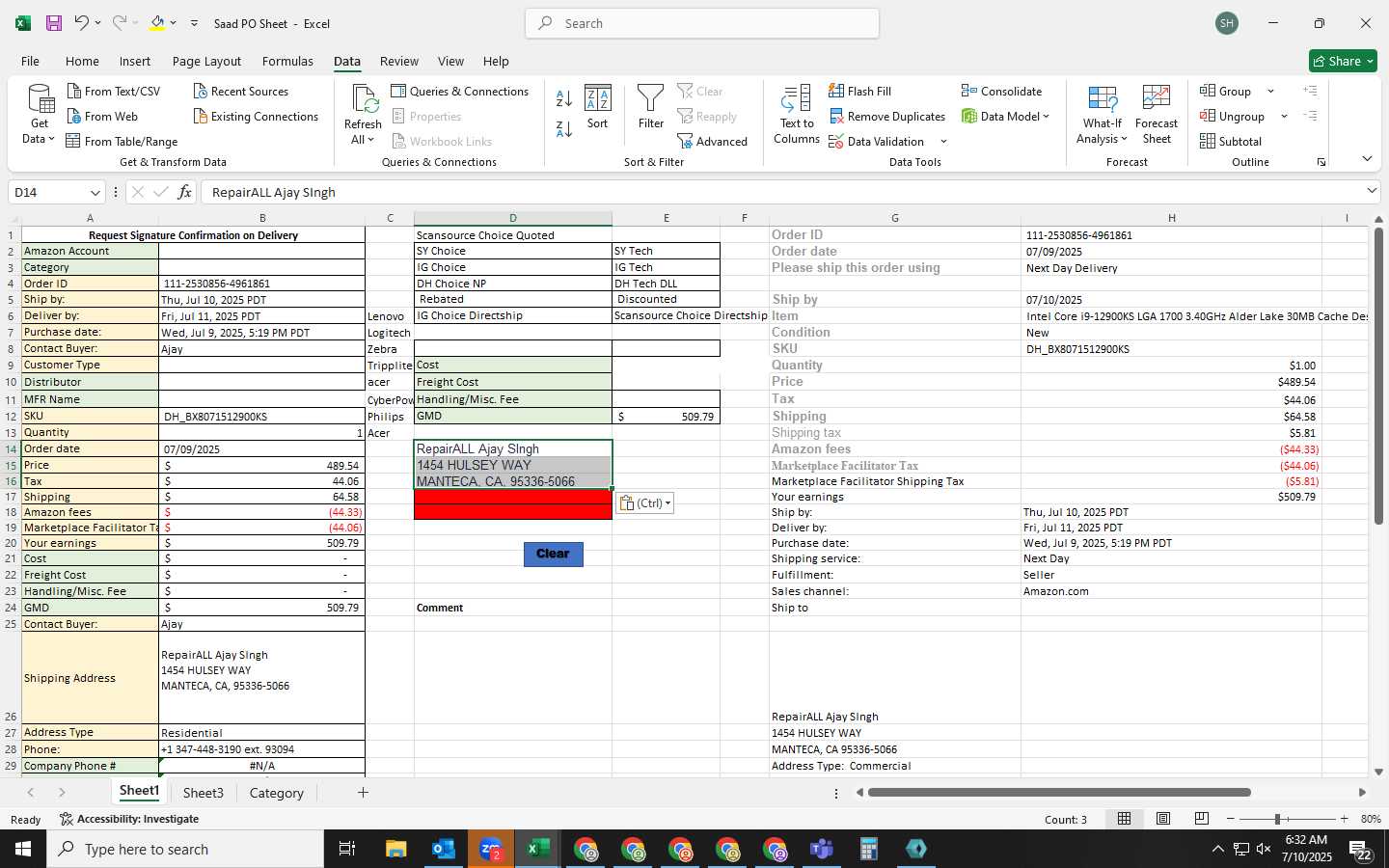Open the Sort dialog
Screen dimensions: 1389x868
point(598,107)
